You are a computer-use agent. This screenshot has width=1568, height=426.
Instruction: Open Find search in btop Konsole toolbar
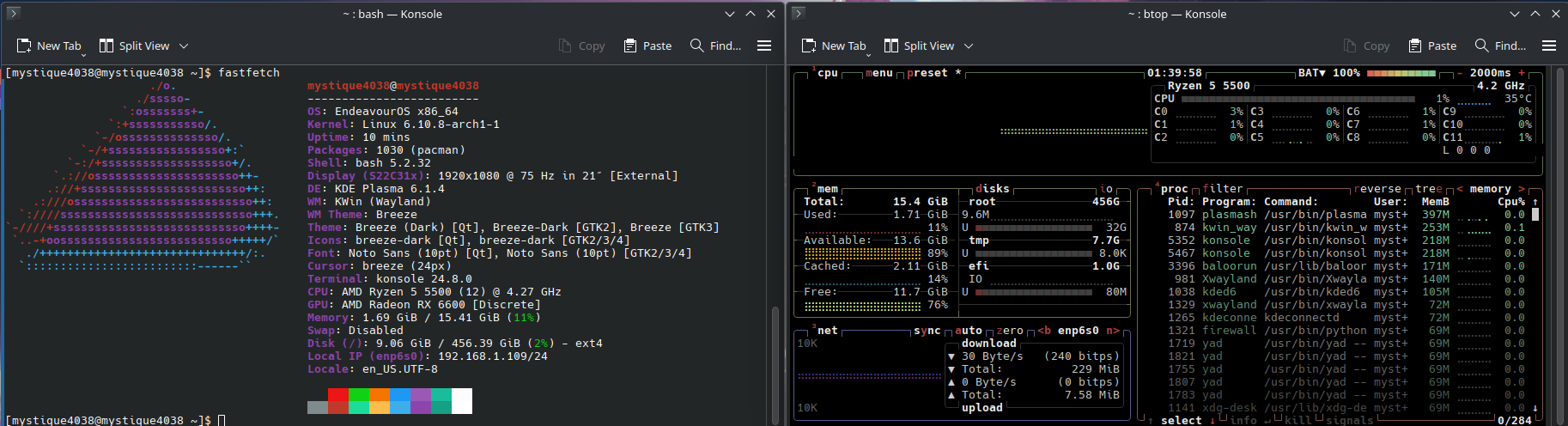(1500, 46)
